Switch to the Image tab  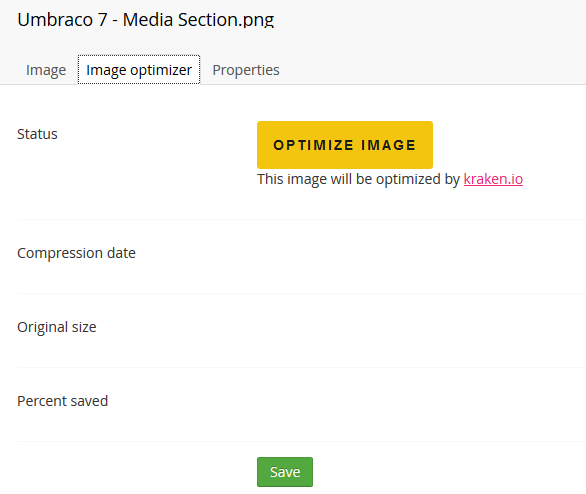click(x=46, y=70)
